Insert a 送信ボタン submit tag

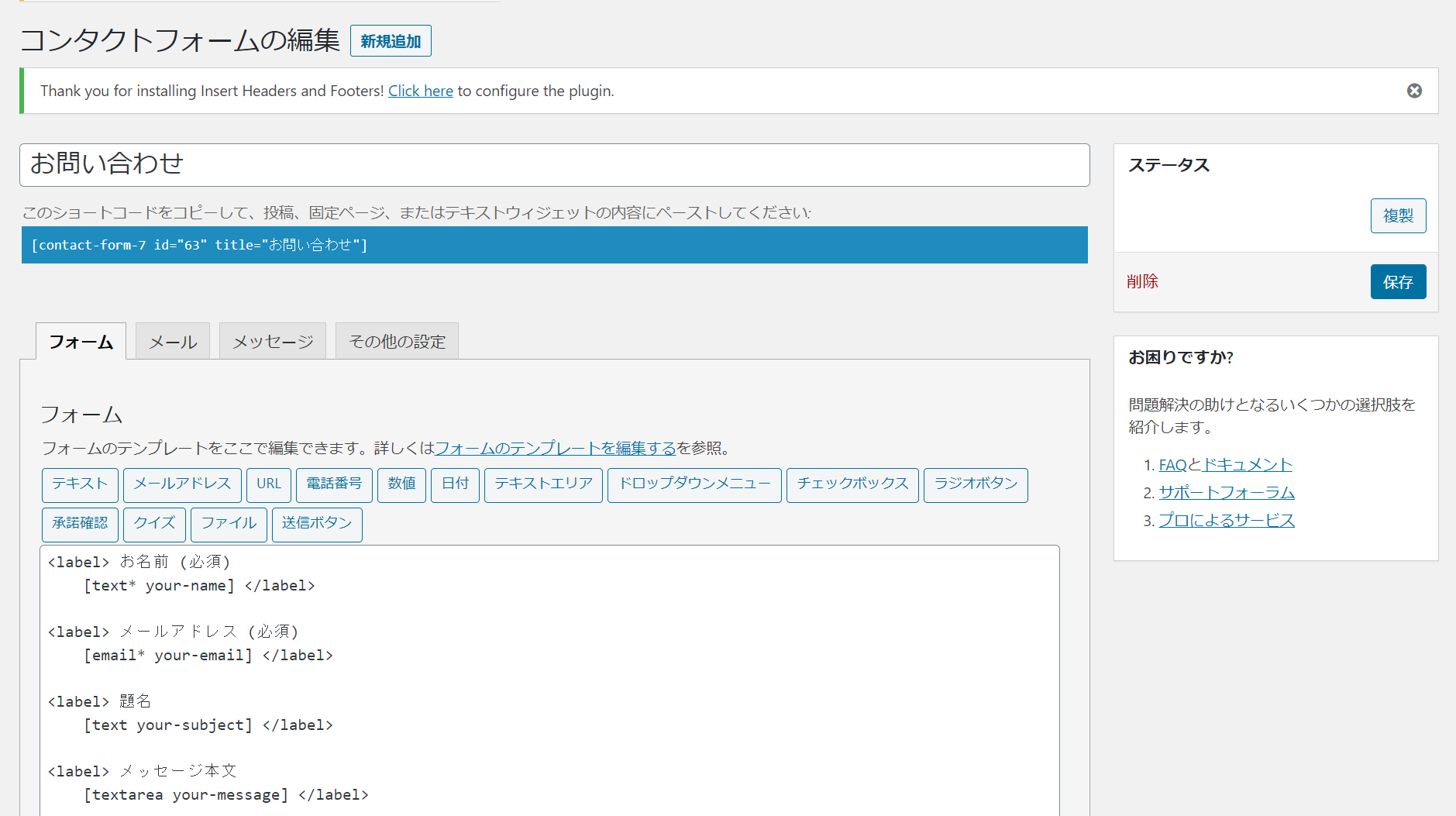317,524
